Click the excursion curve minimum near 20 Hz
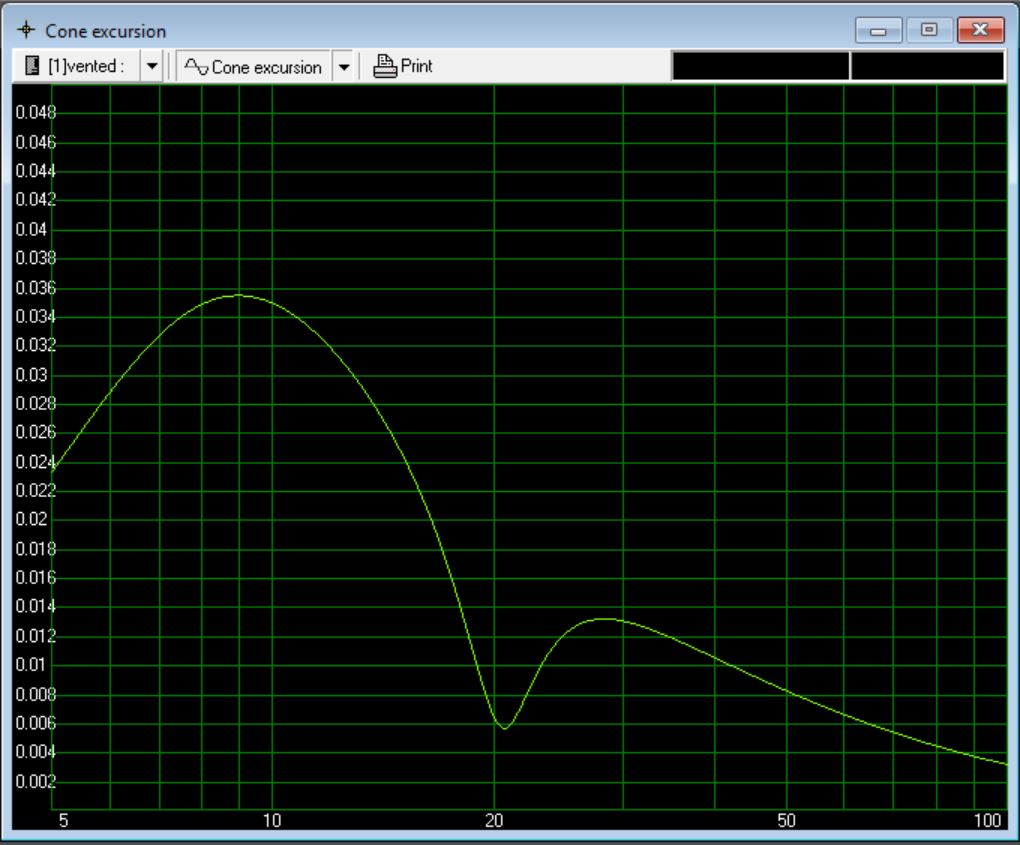 (504, 727)
